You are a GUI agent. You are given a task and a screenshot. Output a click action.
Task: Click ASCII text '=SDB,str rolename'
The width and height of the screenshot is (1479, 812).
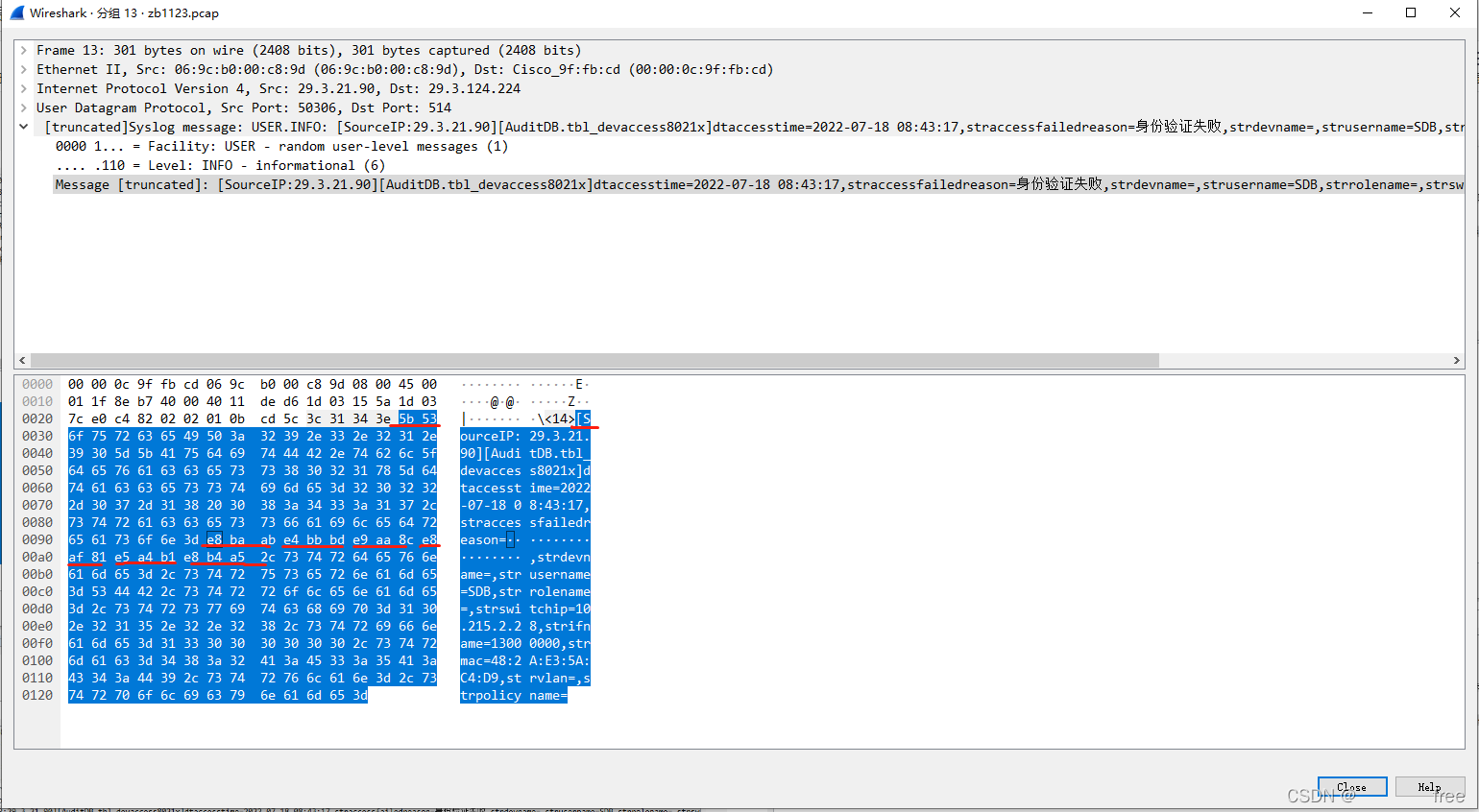(x=525, y=591)
